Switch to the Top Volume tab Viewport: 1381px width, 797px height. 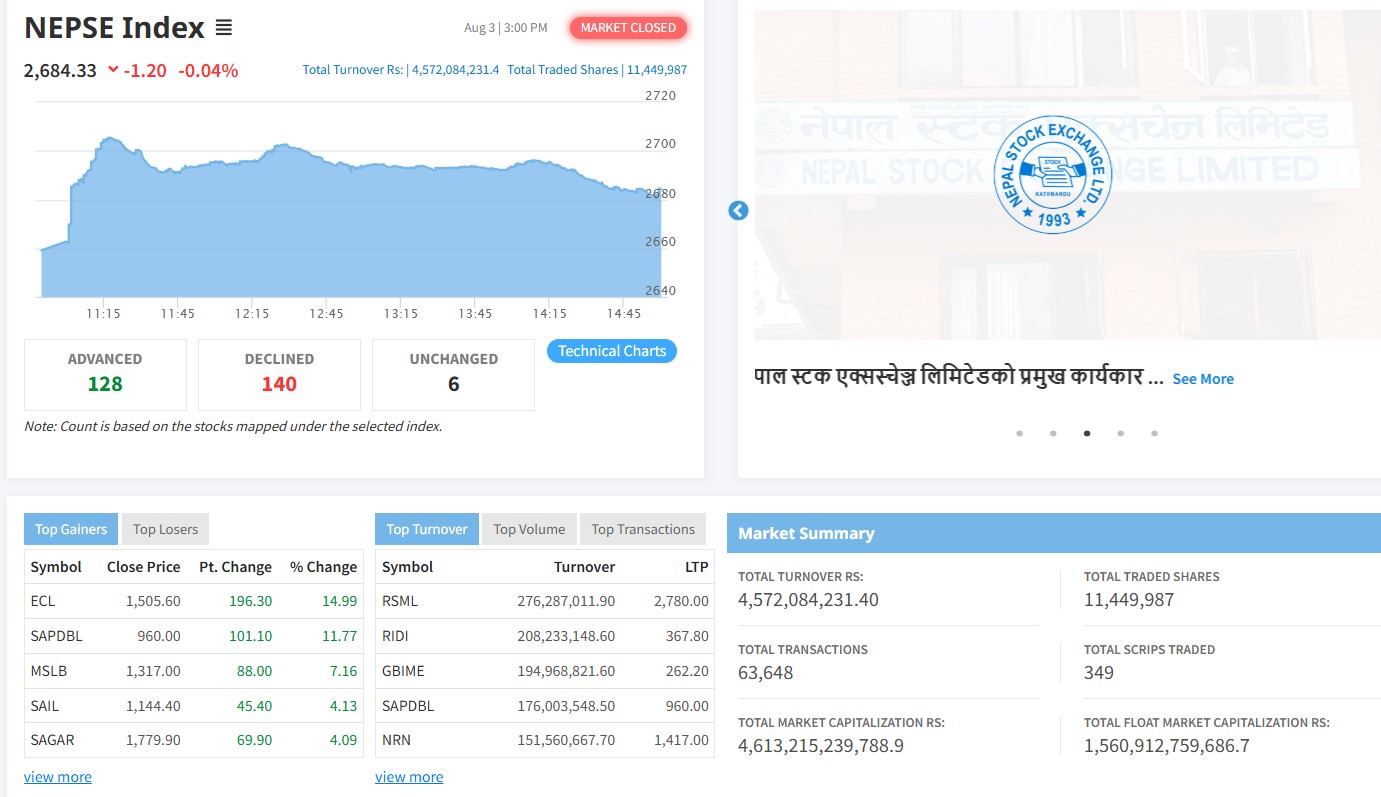529,530
